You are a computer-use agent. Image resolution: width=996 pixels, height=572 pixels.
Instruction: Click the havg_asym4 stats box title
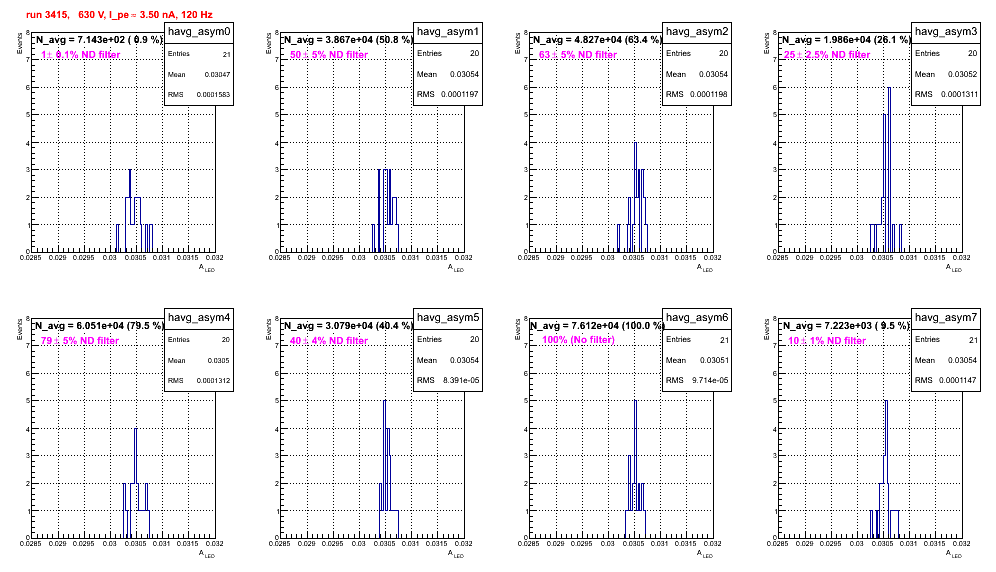(199, 318)
